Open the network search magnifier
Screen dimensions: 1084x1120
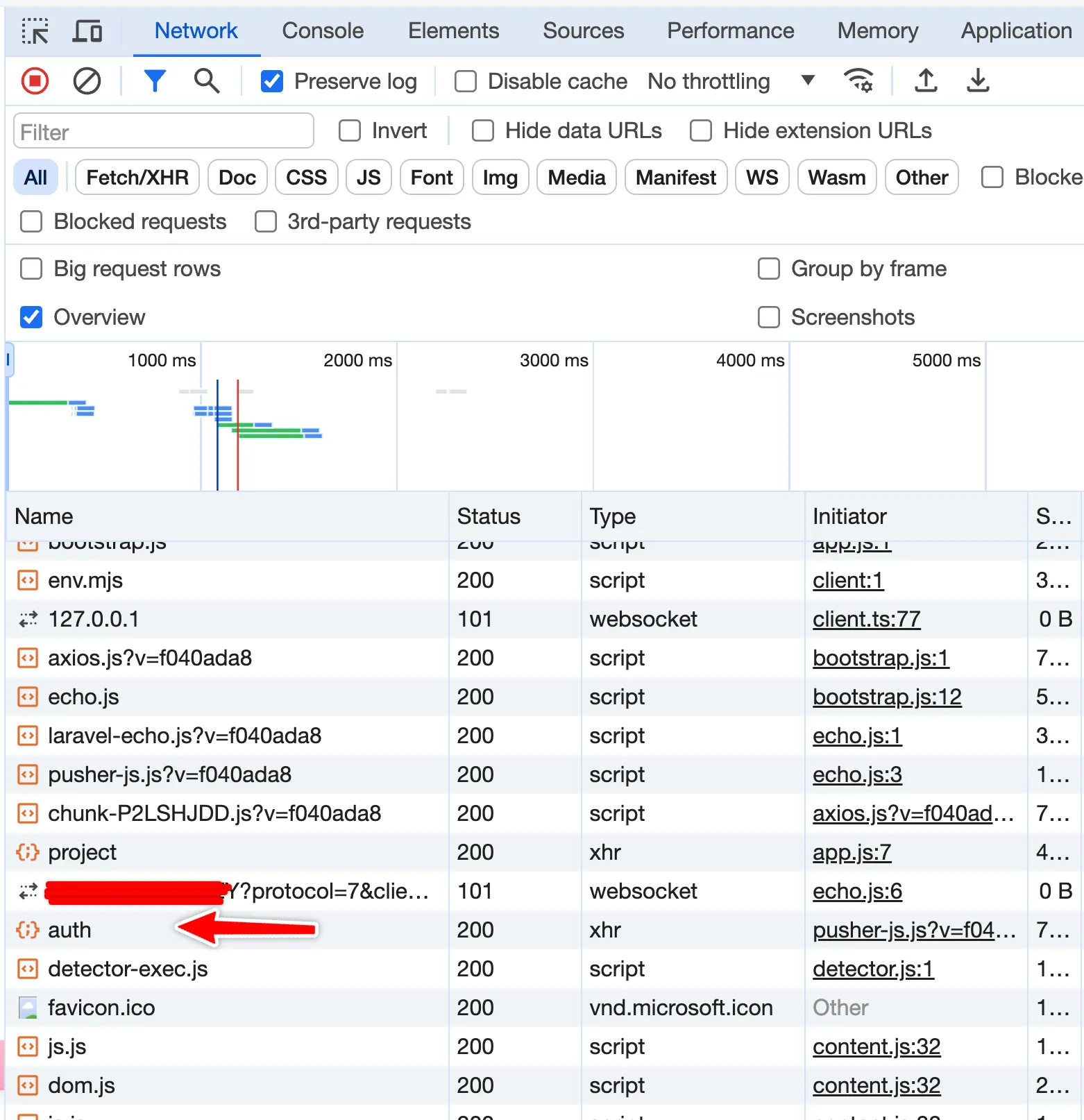click(206, 81)
